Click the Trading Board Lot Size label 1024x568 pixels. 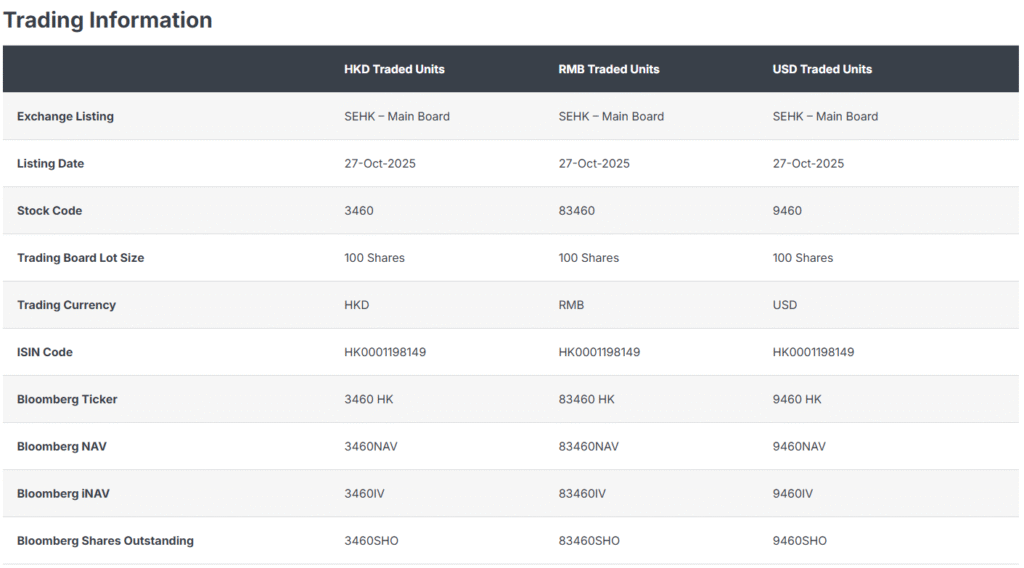(x=80, y=258)
